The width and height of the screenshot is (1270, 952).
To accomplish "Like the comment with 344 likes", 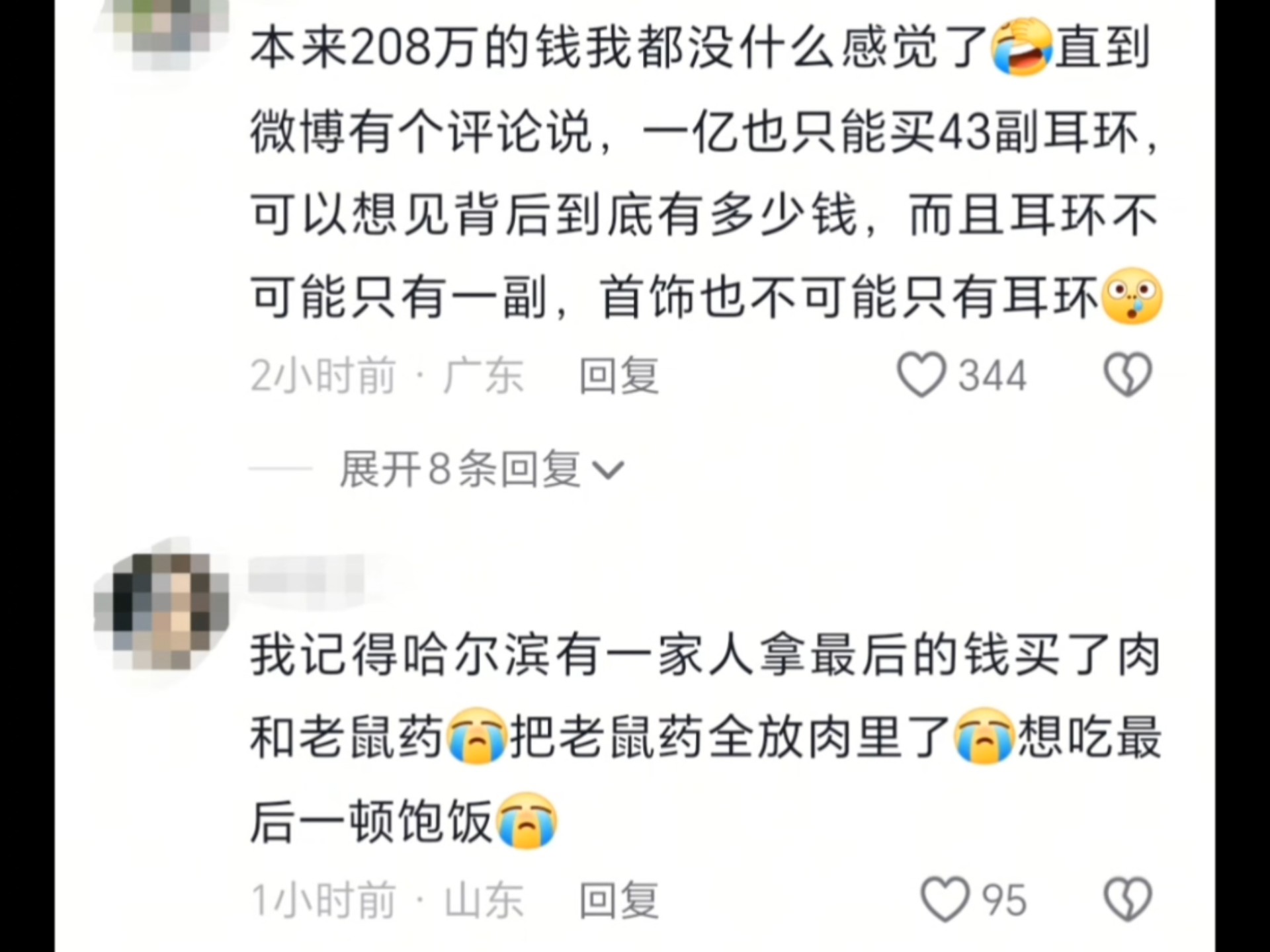I will (x=921, y=375).
